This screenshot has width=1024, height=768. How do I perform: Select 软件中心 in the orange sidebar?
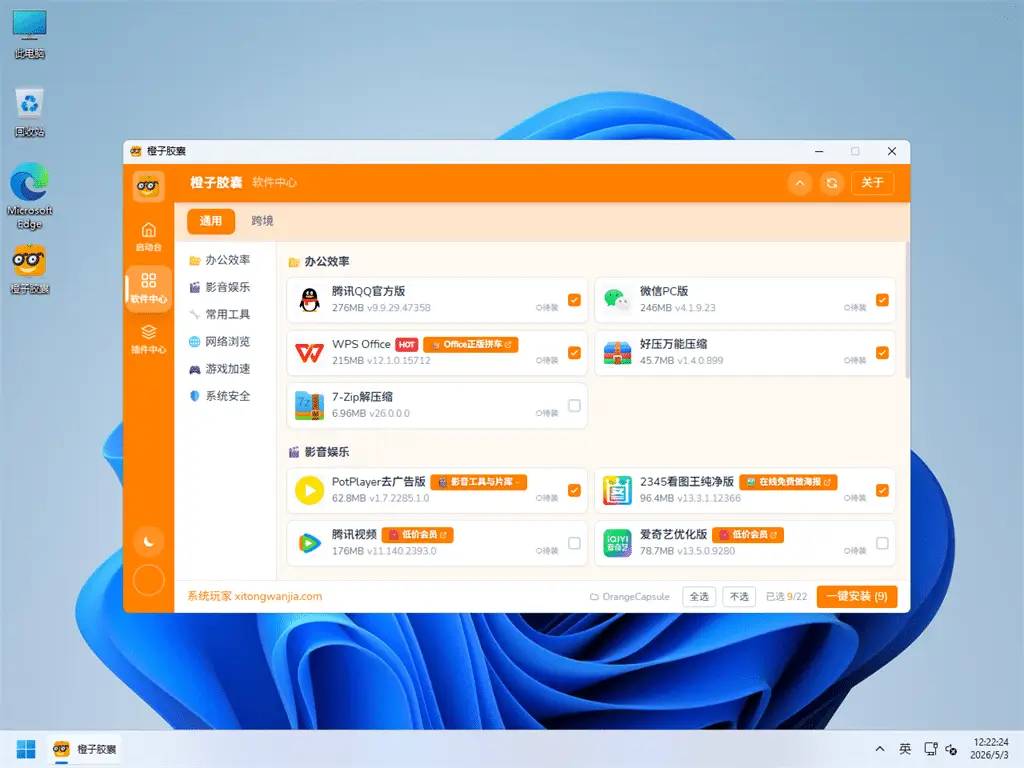tap(148, 287)
